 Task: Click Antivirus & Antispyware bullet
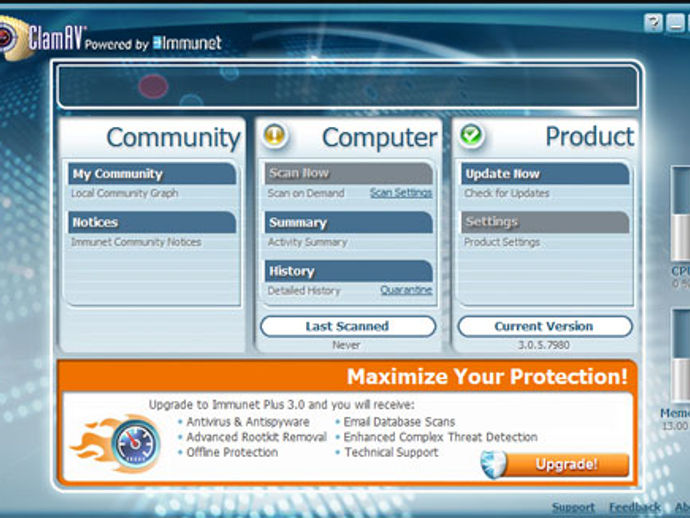click(x=248, y=422)
